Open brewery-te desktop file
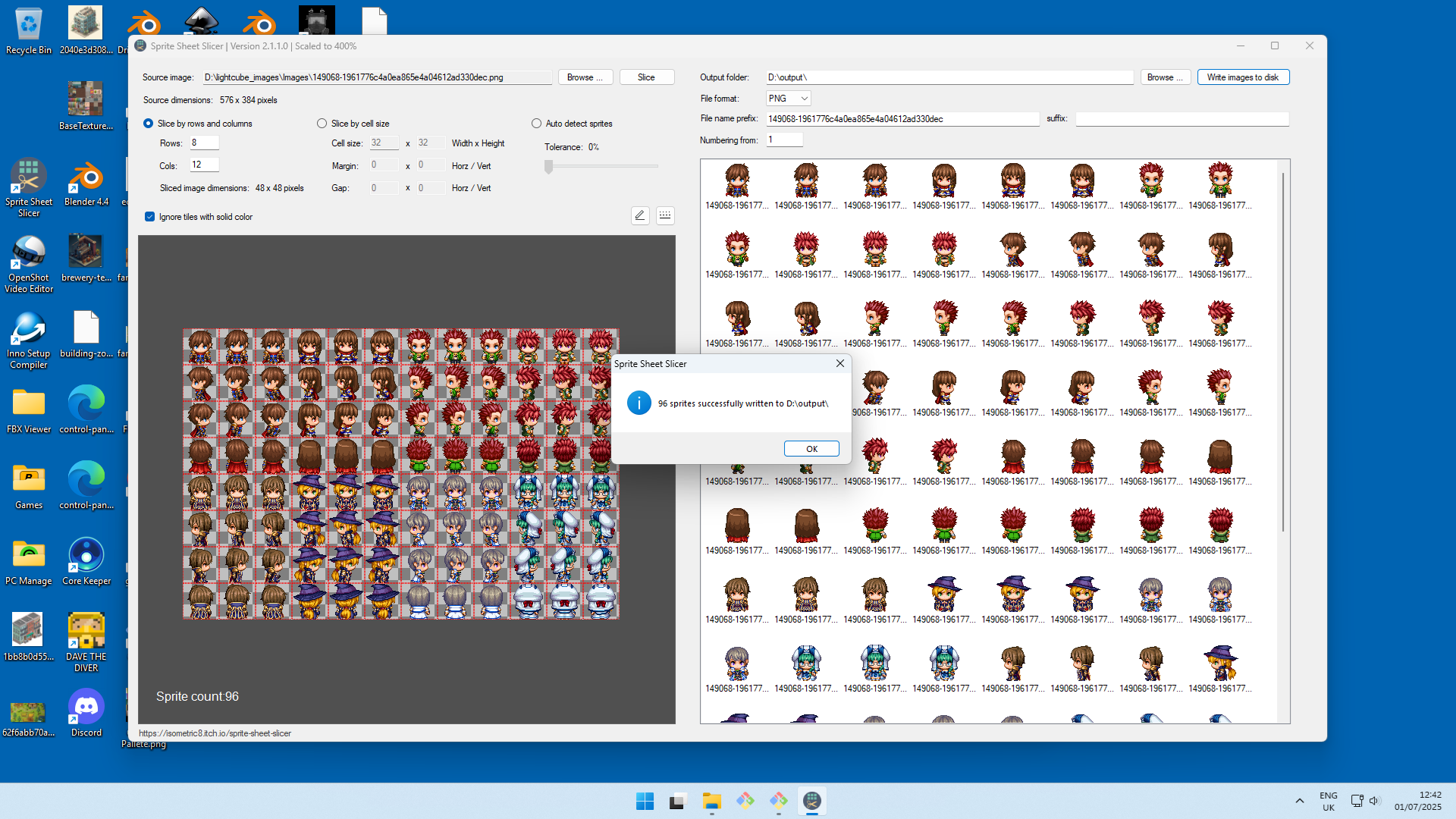Viewport: 1456px width, 819px height. (86, 259)
